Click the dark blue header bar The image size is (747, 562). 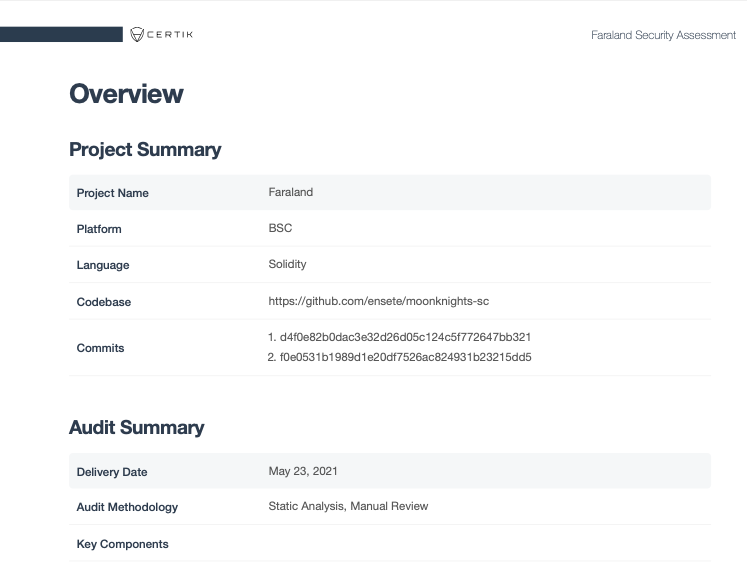coord(62,35)
